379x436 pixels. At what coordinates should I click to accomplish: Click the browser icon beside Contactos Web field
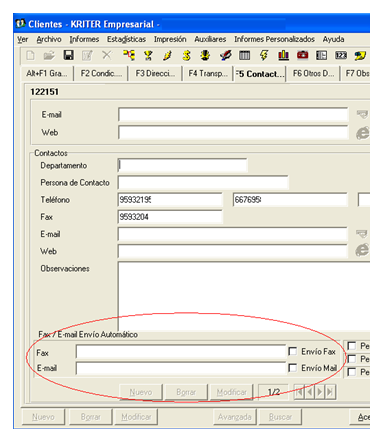click(x=362, y=250)
